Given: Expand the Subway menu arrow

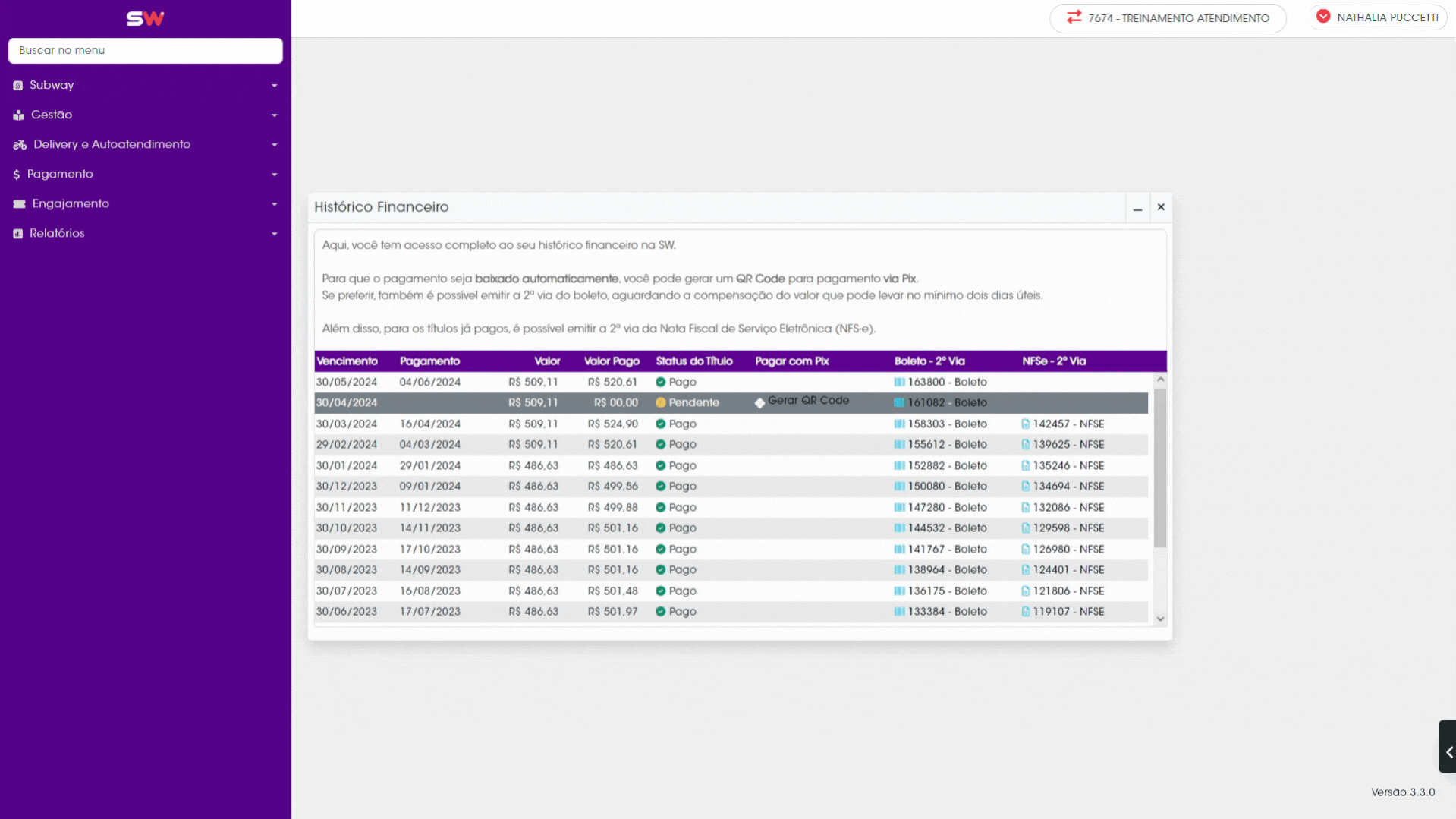Looking at the screenshot, I should [275, 86].
